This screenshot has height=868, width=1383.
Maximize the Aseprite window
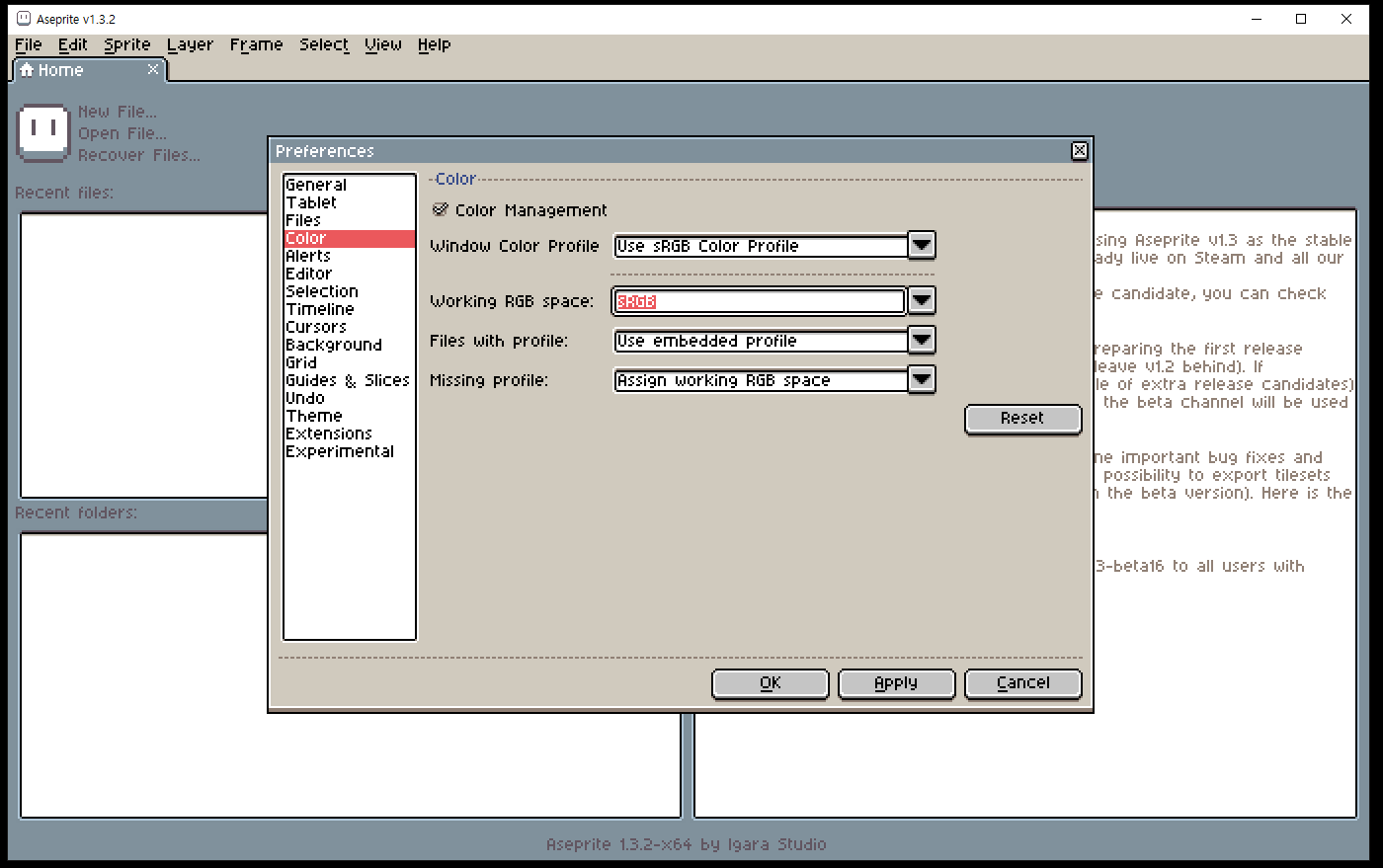[x=1301, y=19]
